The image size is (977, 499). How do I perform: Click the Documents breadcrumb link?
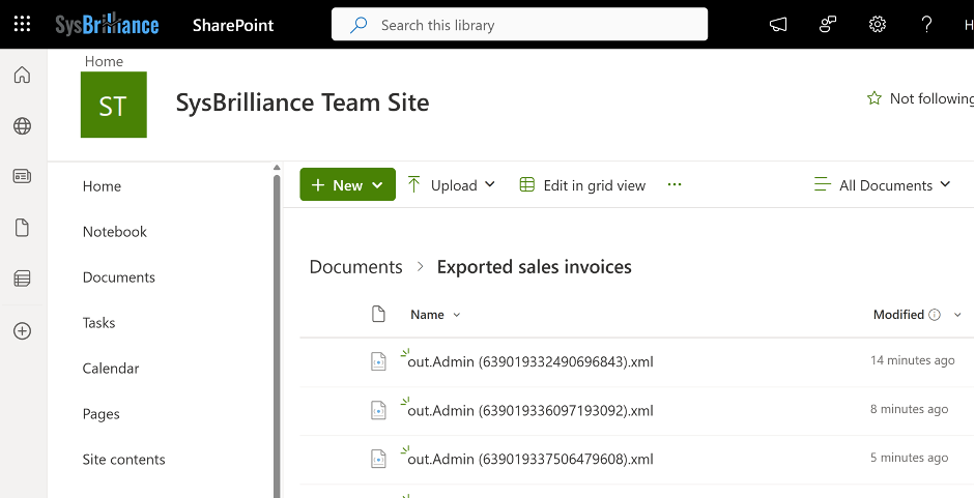356,267
